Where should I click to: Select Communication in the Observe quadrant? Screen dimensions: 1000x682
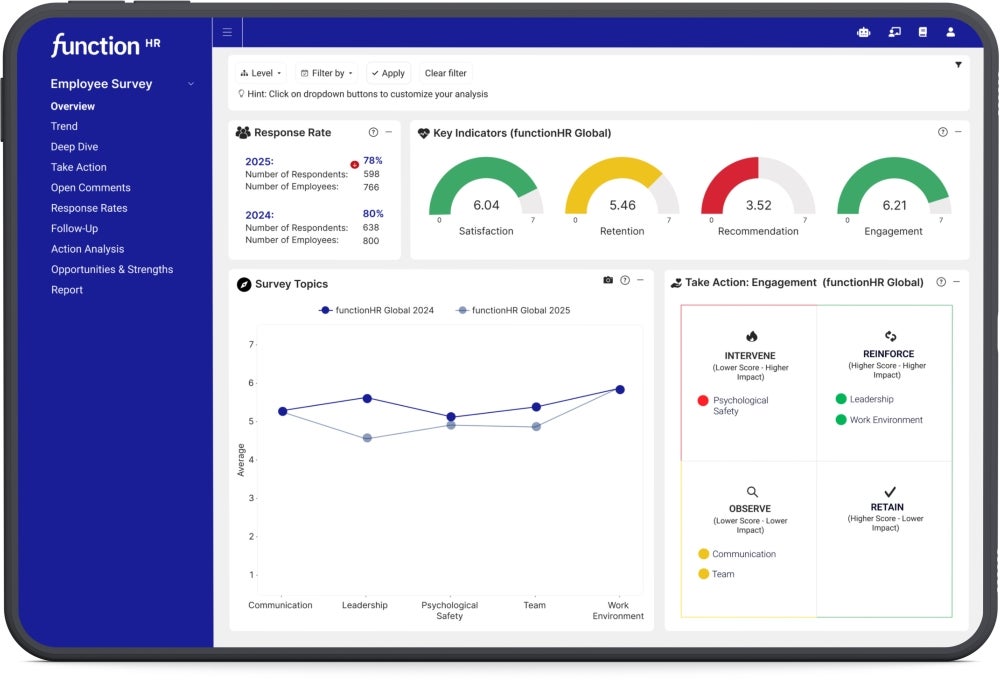737,554
